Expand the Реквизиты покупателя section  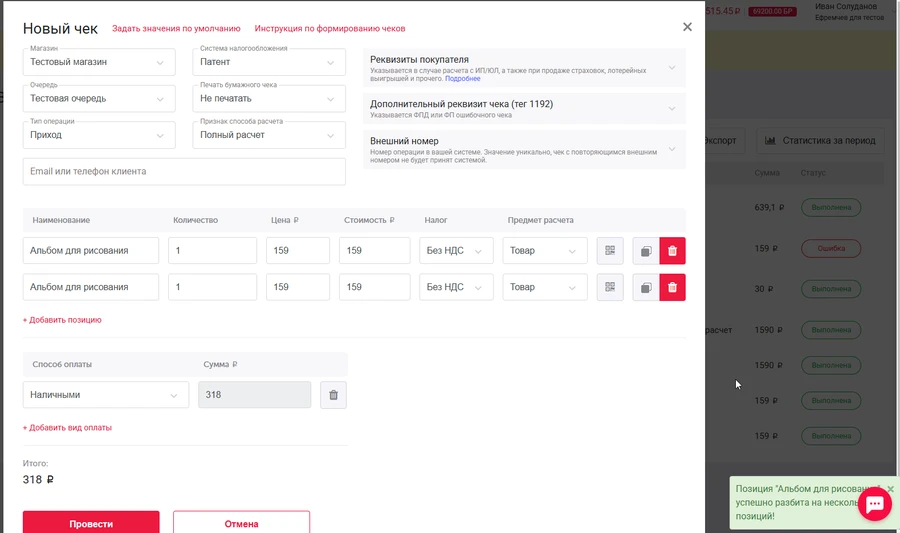pyautogui.click(x=524, y=67)
